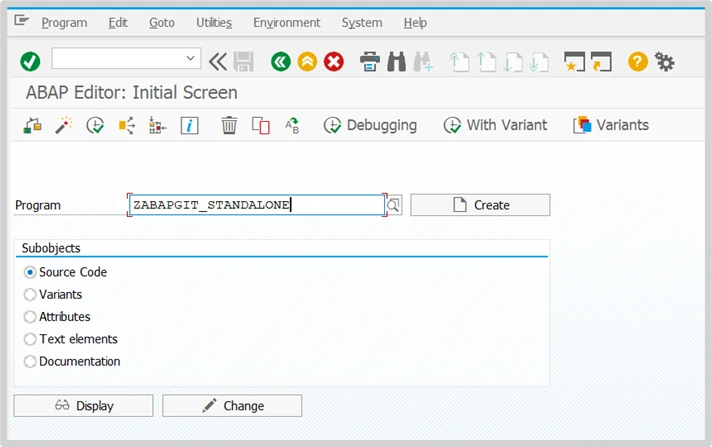The width and height of the screenshot is (712, 447).
Task: Click the 'Subobjects' group header
Action: [x=51, y=248]
